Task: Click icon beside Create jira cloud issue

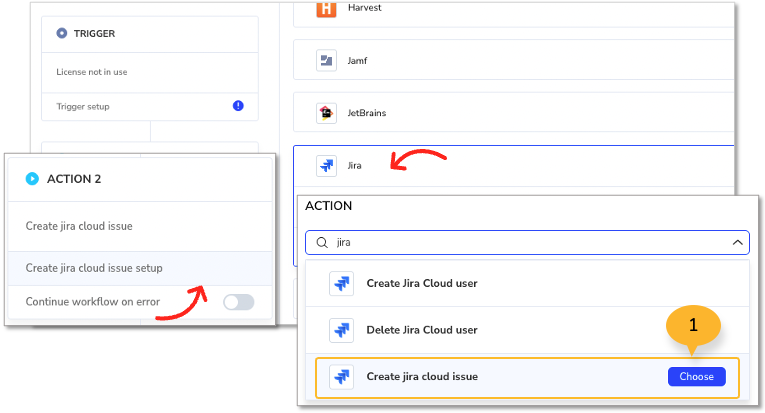Action: pos(342,377)
